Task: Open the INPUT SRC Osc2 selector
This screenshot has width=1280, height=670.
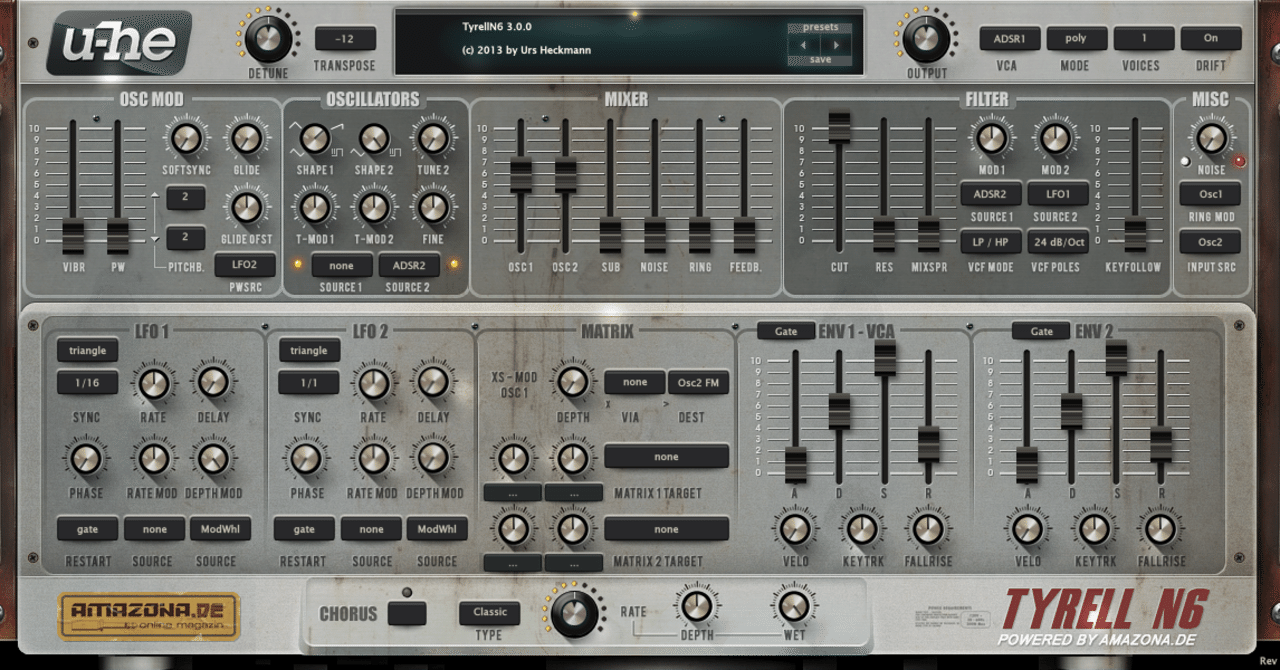Action: [x=1210, y=242]
